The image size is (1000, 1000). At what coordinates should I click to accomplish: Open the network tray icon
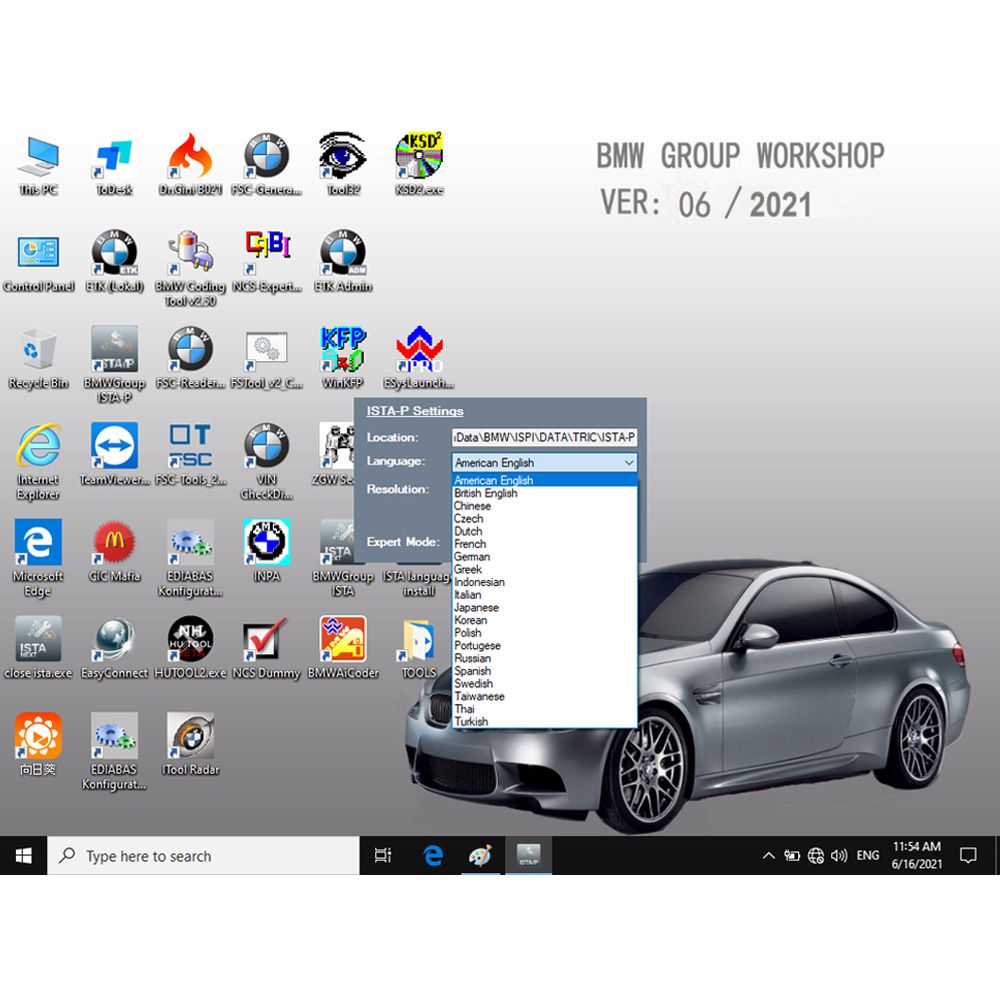[816, 856]
